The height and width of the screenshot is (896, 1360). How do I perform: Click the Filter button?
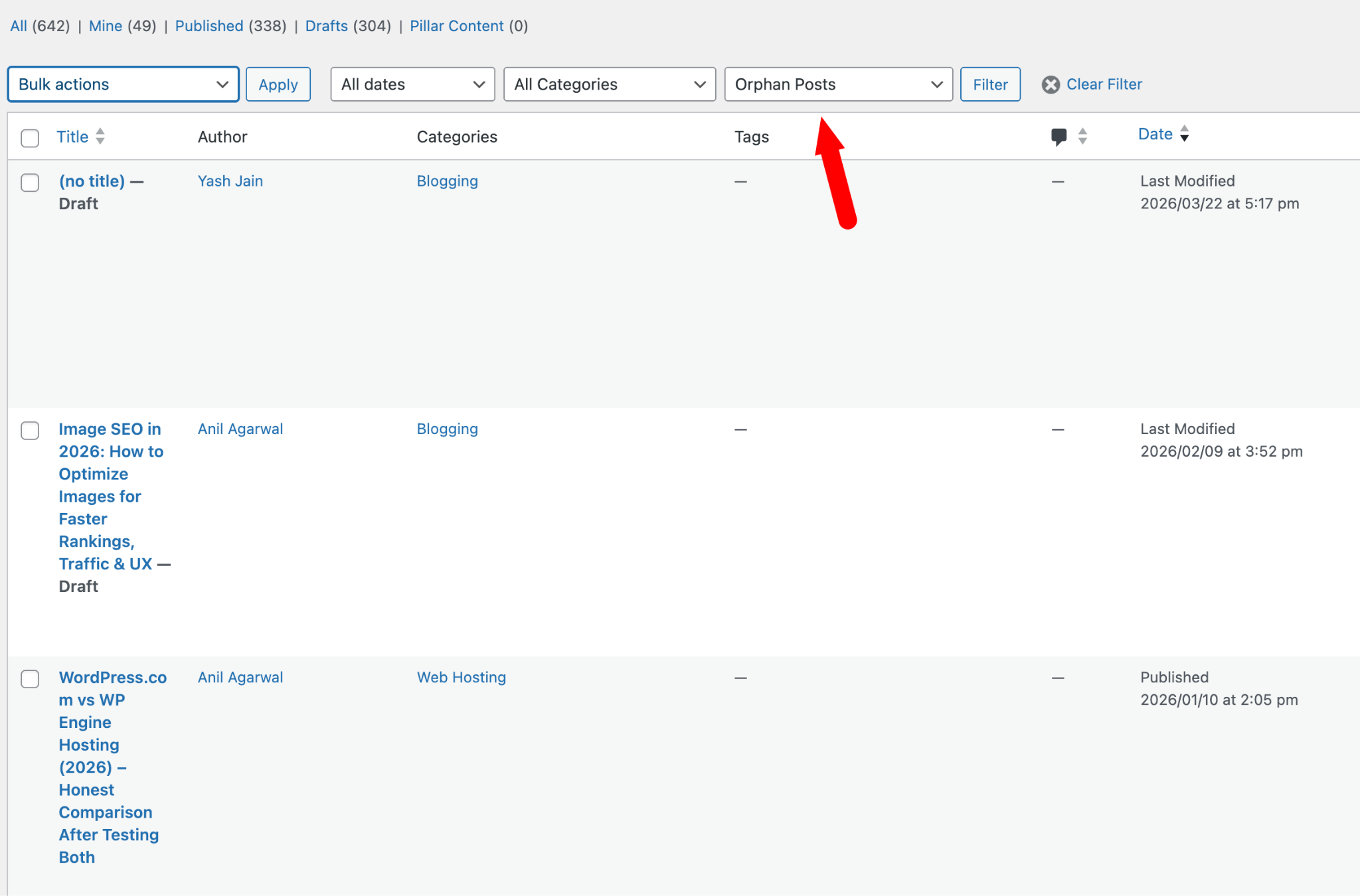(x=989, y=84)
